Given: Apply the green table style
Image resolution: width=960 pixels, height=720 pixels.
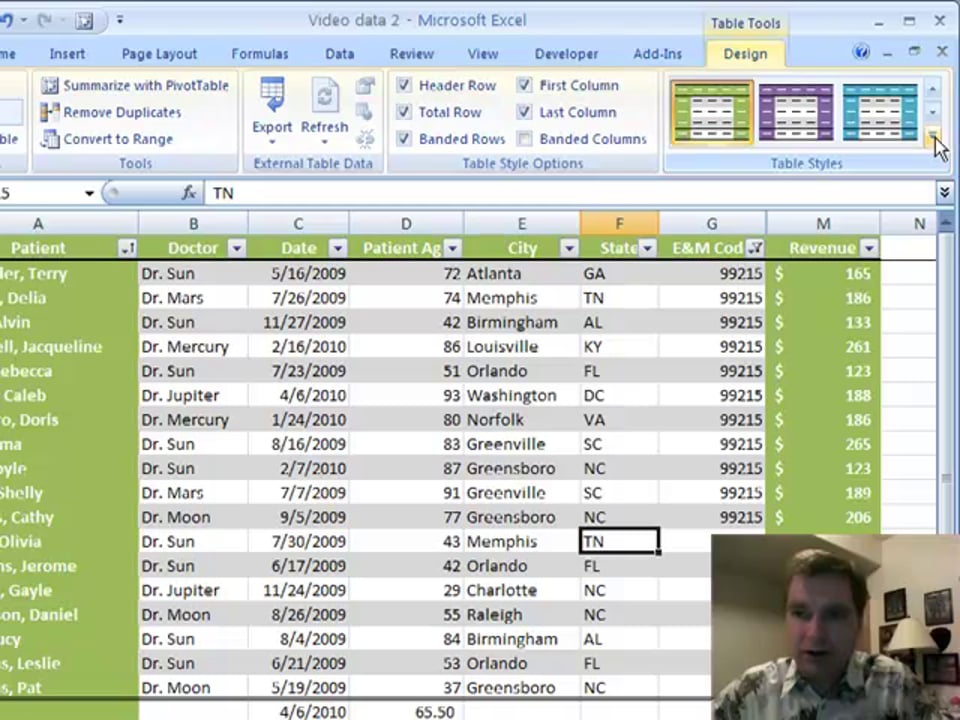Looking at the screenshot, I should (711, 112).
